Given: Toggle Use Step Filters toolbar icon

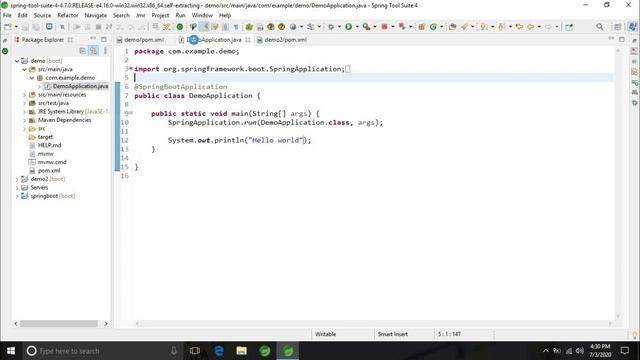Looking at the screenshot, I should tap(167, 27).
